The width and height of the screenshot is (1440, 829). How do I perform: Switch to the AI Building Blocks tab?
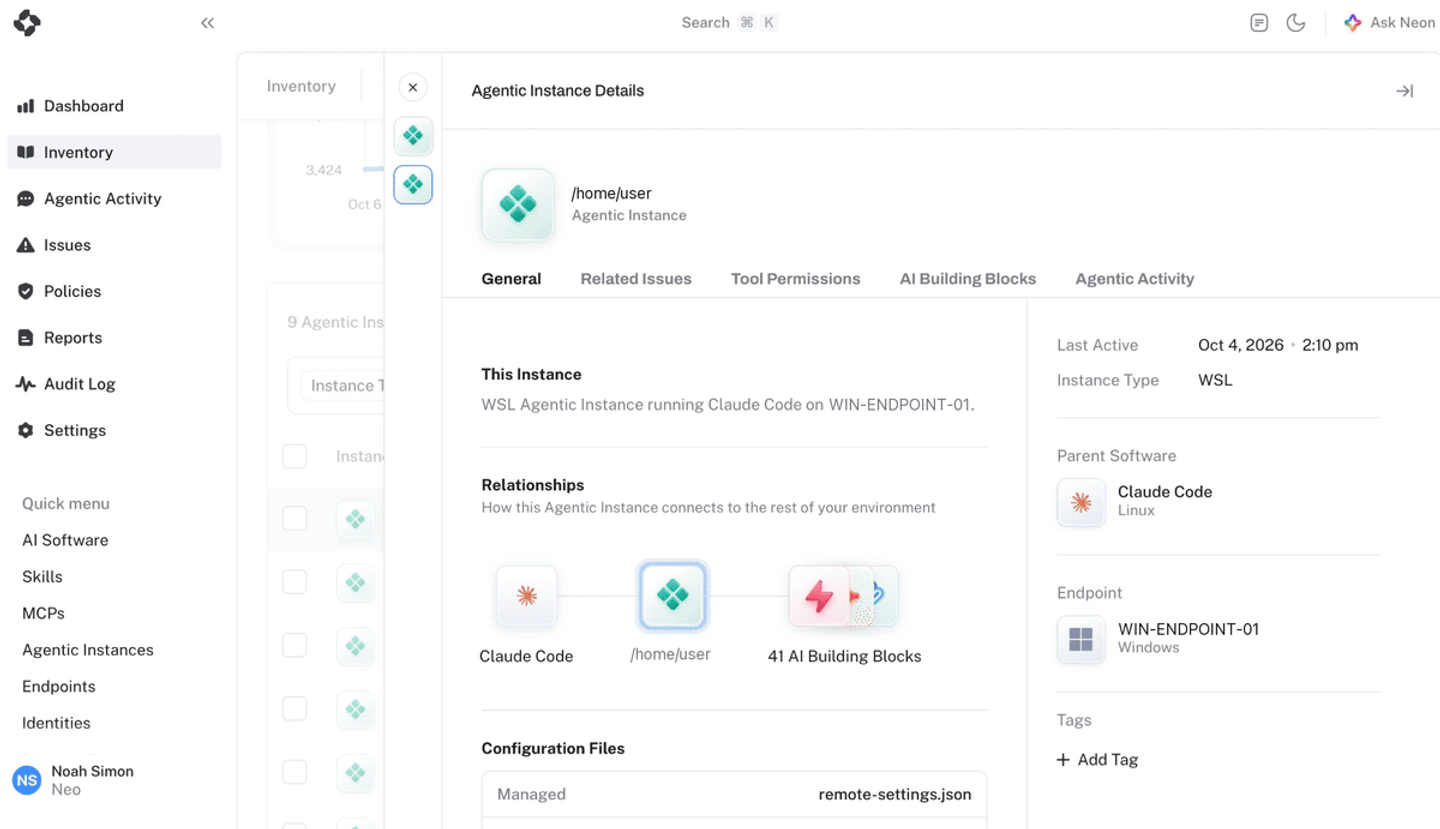968,279
